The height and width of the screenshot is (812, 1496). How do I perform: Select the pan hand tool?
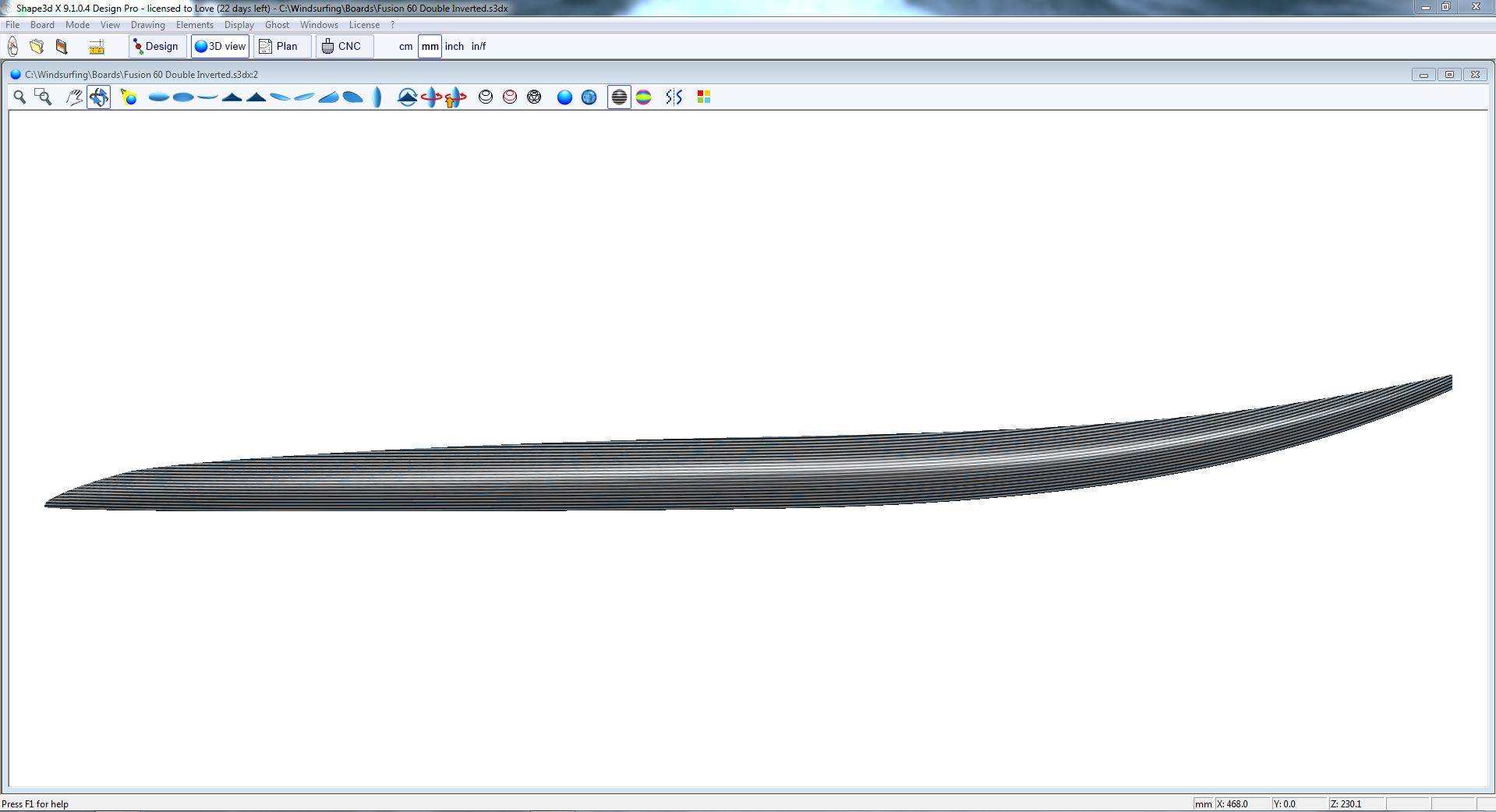pos(74,97)
